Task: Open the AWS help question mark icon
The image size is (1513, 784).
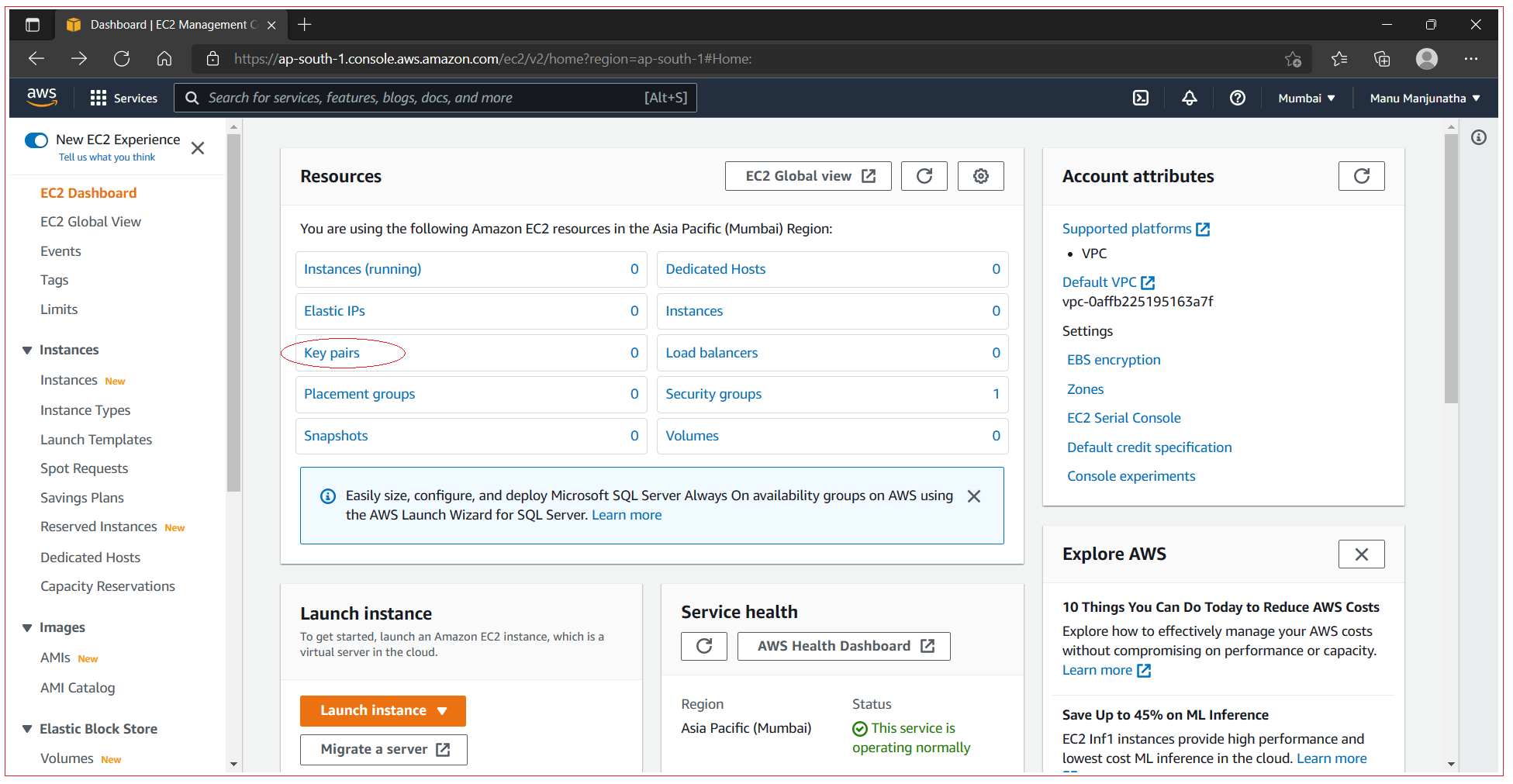Action: (x=1237, y=98)
